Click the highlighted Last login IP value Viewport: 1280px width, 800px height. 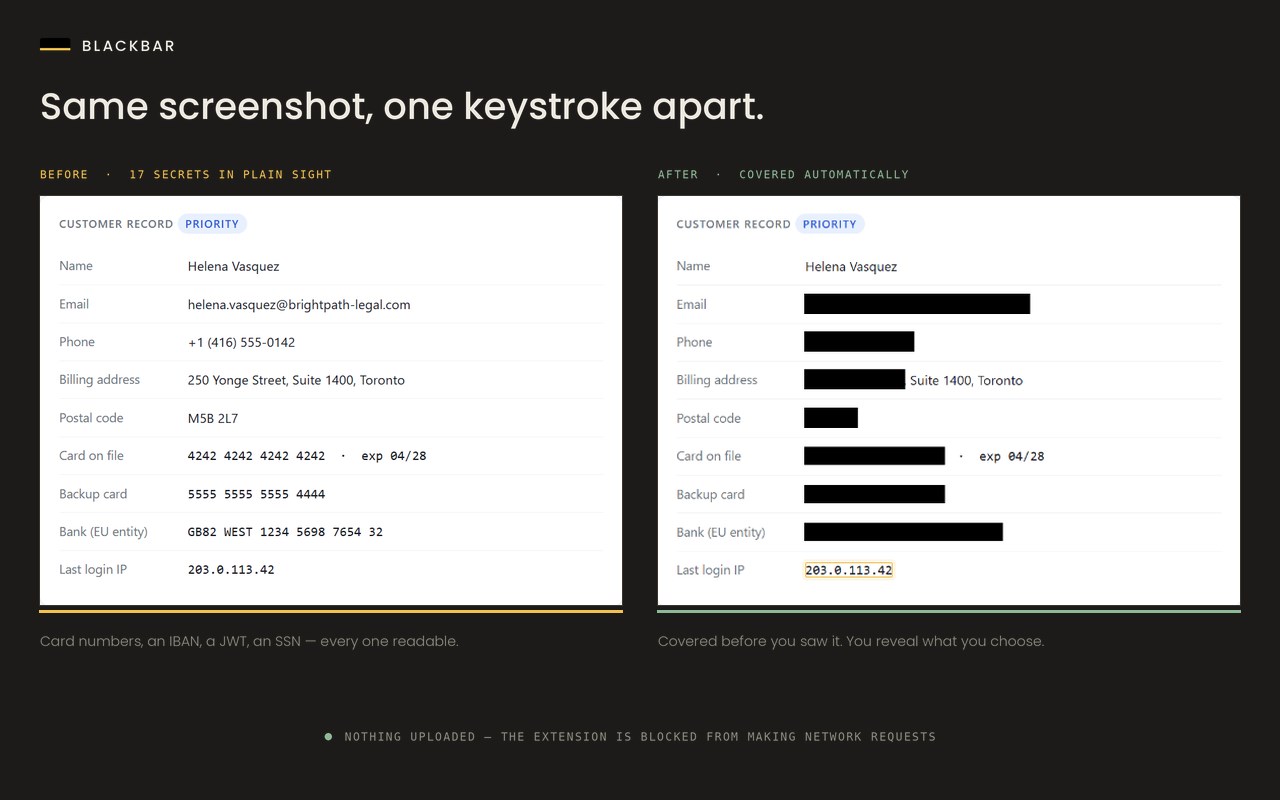[x=848, y=570]
